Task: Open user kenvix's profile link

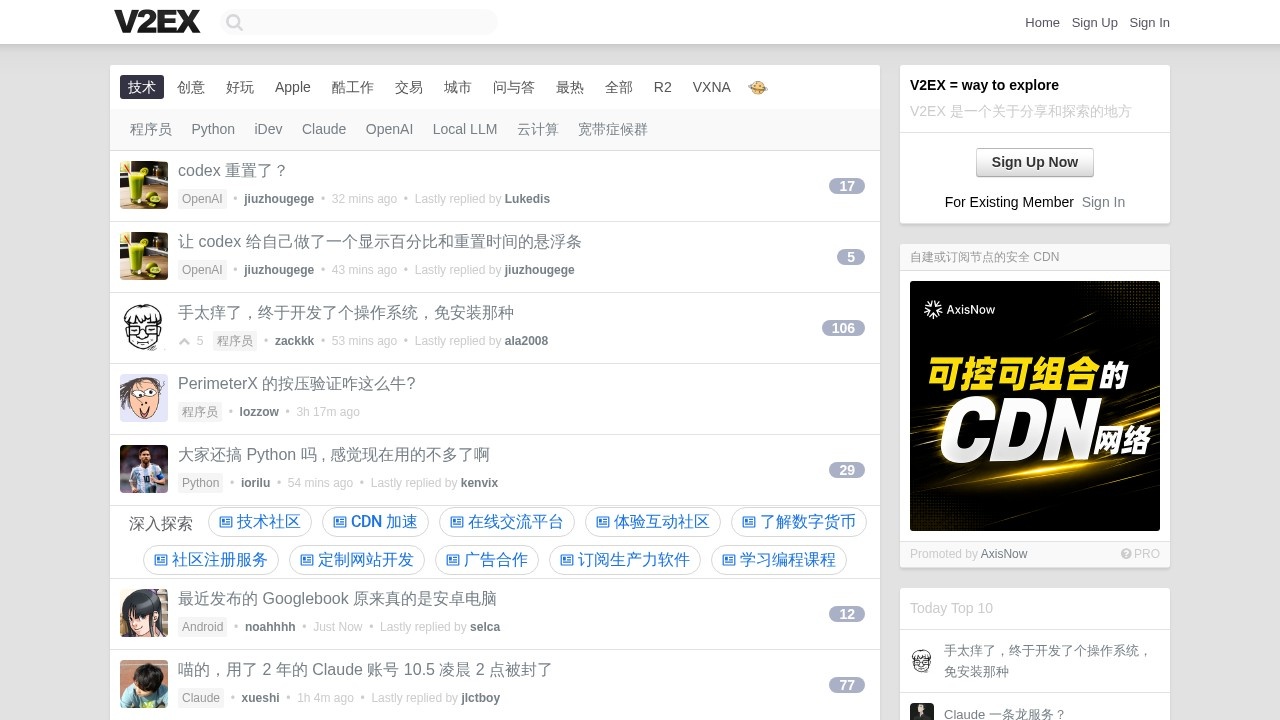Action: 479,483
